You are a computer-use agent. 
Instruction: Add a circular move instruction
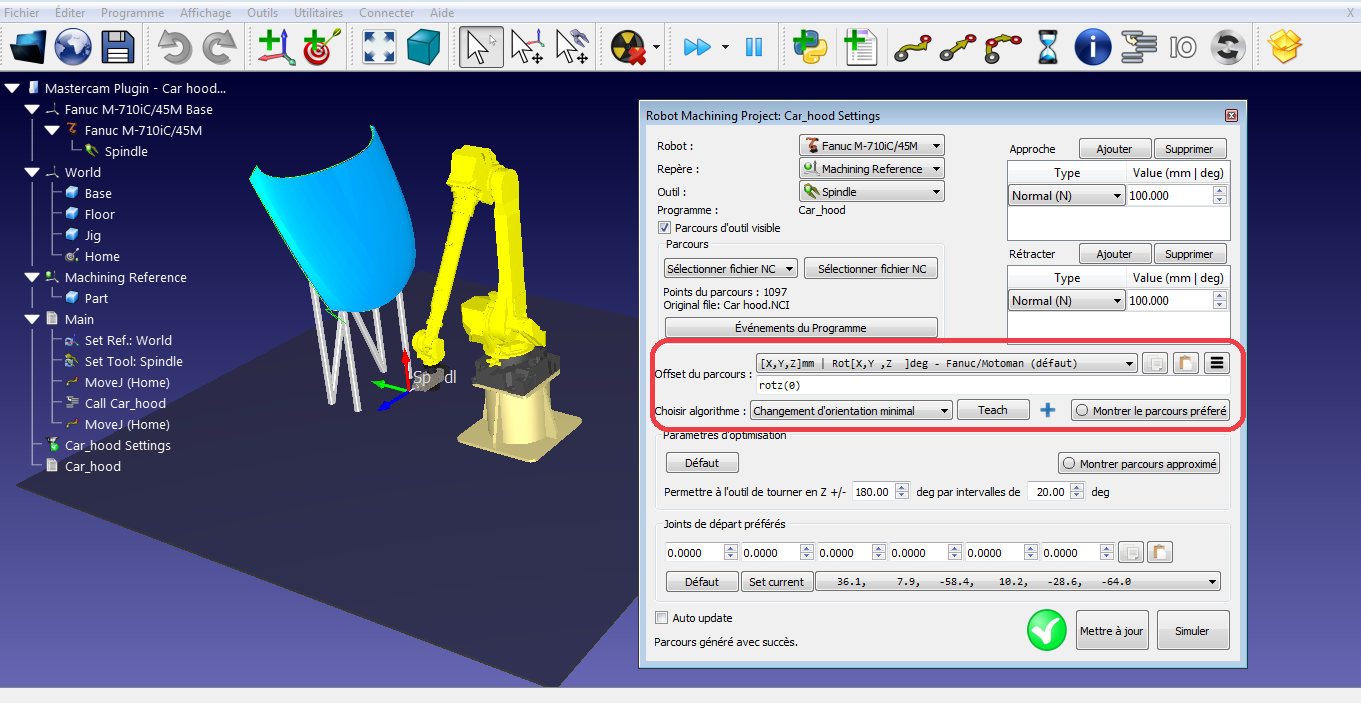coord(1003,47)
